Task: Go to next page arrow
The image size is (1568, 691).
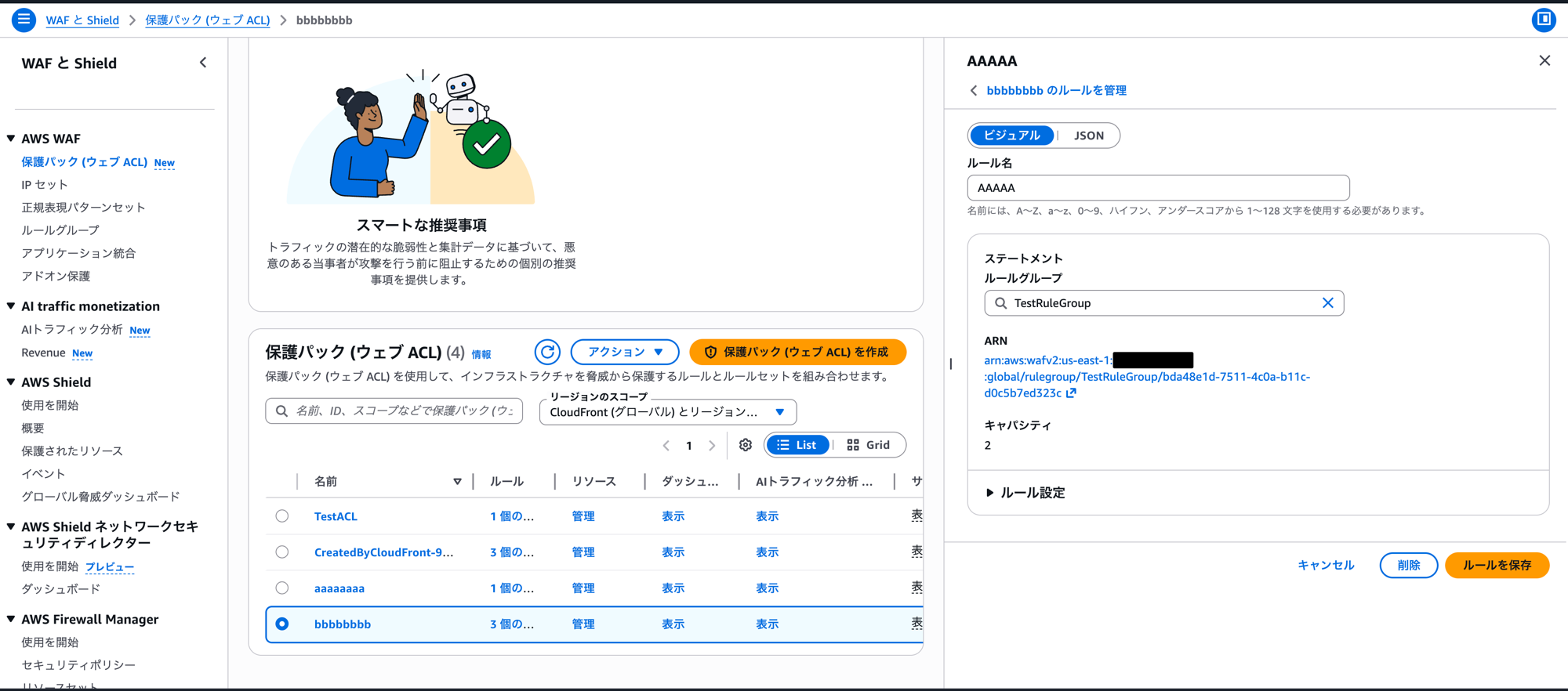Action: pos(712,445)
